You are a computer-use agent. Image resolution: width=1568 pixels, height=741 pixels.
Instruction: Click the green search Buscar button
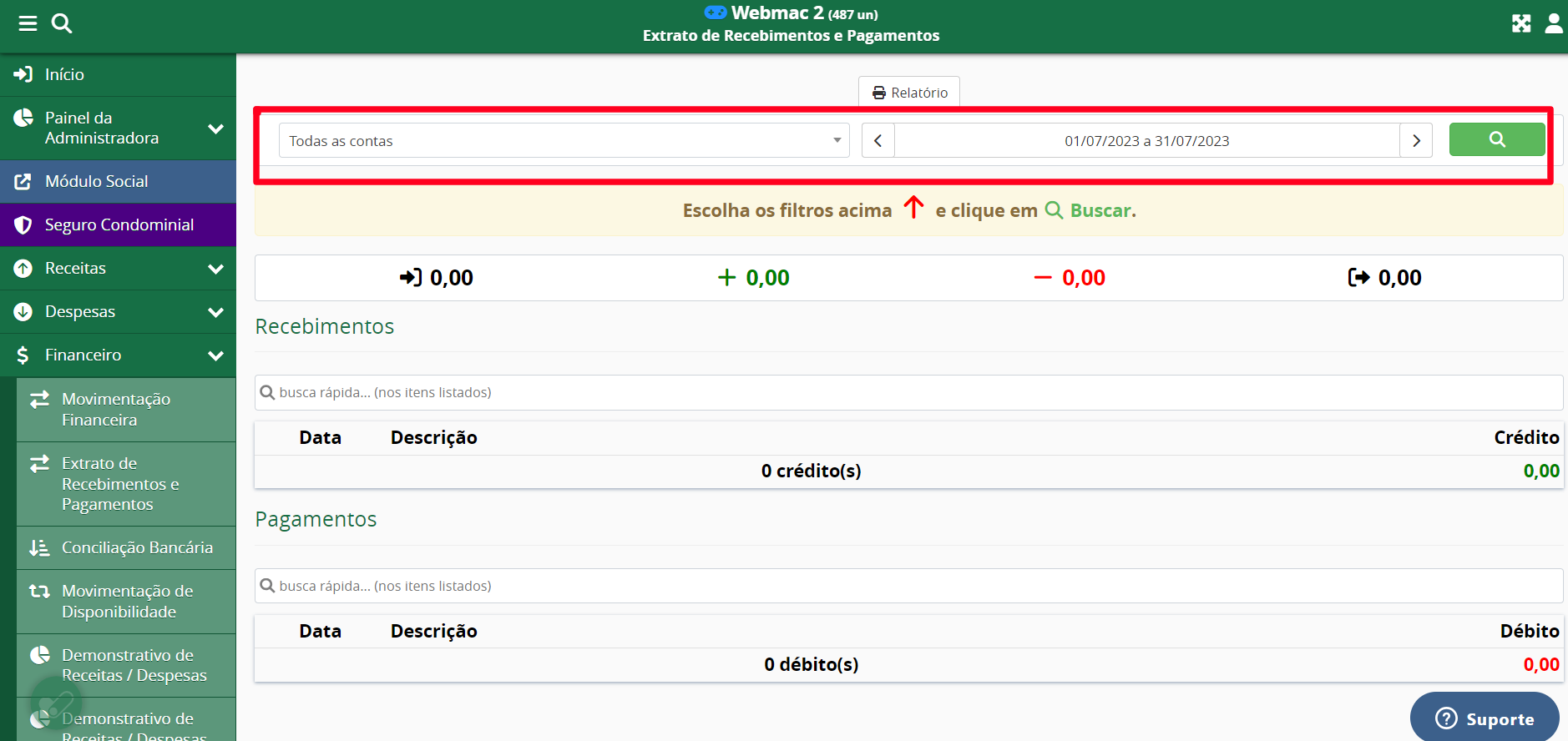(1497, 139)
